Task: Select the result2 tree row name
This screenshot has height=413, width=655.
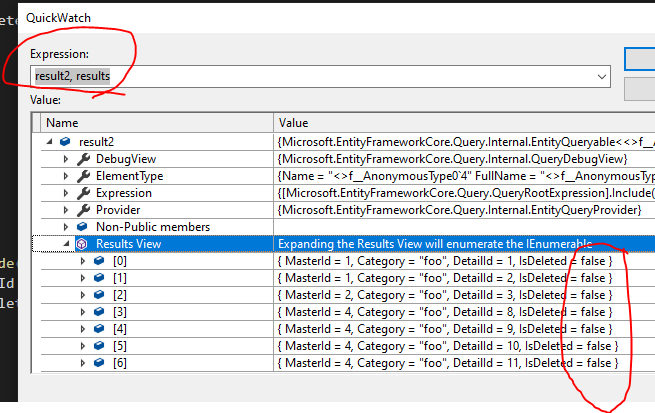Action: pyautogui.click(x=96, y=142)
